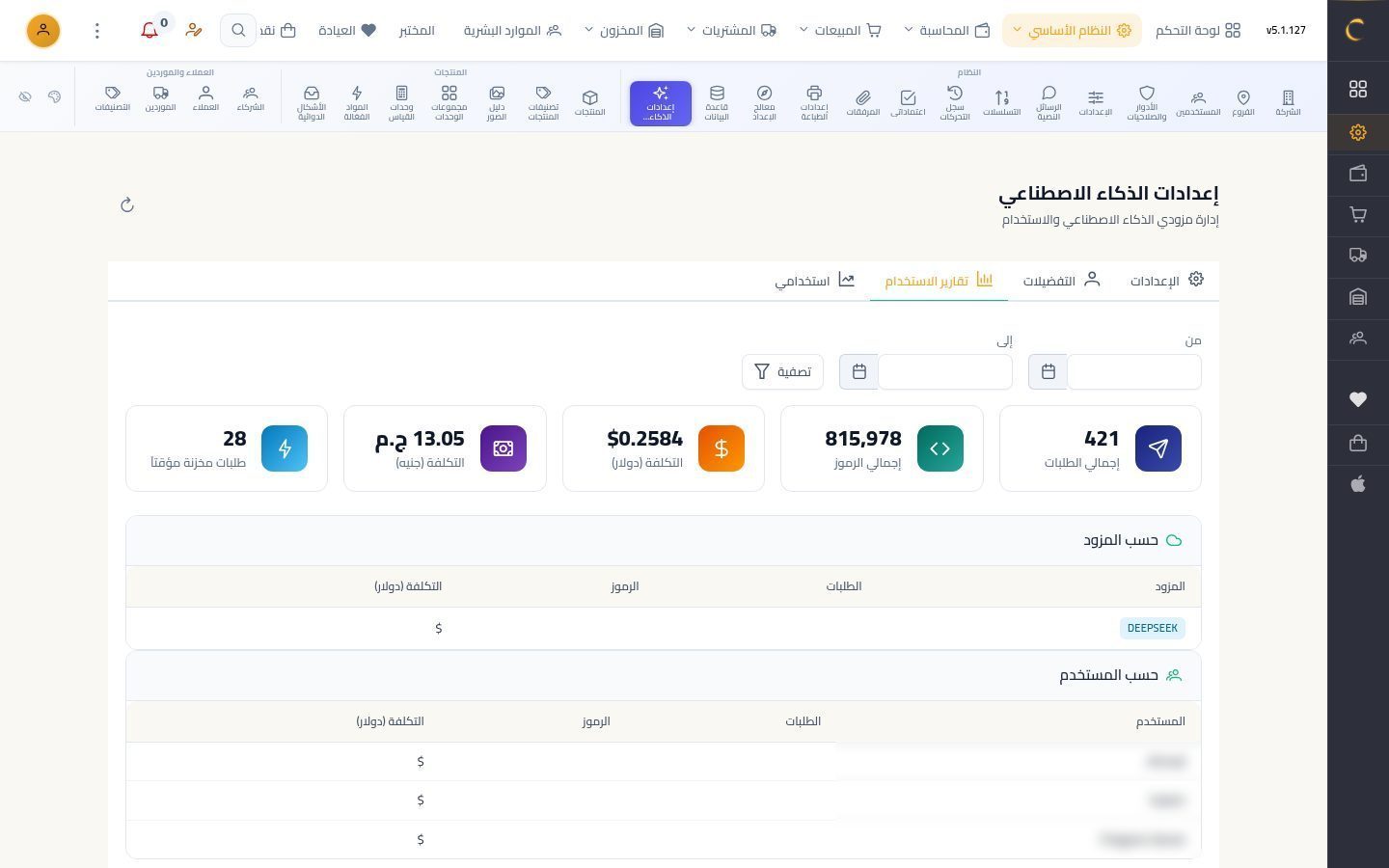This screenshot has width=1389, height=868.
Task: Open إعدادات الذكاء highlighted toolbar button
Action: coord(661,103)
